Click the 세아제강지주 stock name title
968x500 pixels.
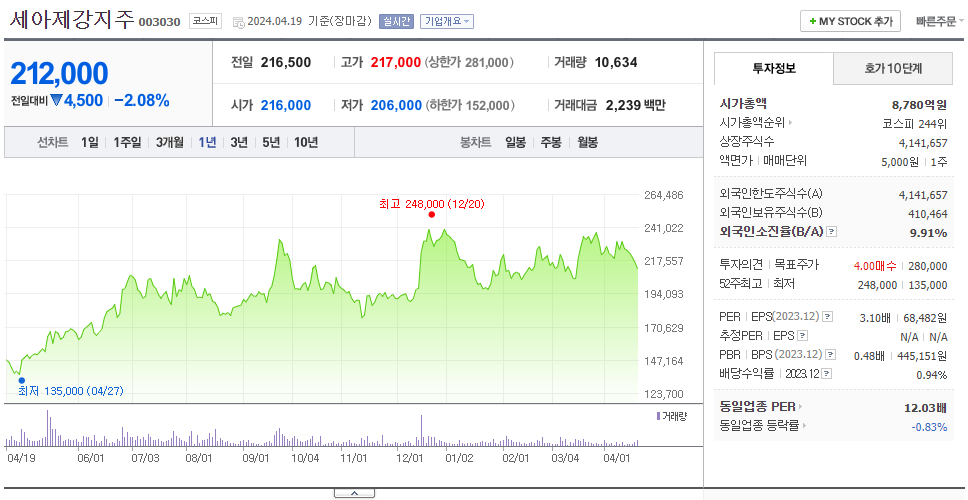coord(72,19)
